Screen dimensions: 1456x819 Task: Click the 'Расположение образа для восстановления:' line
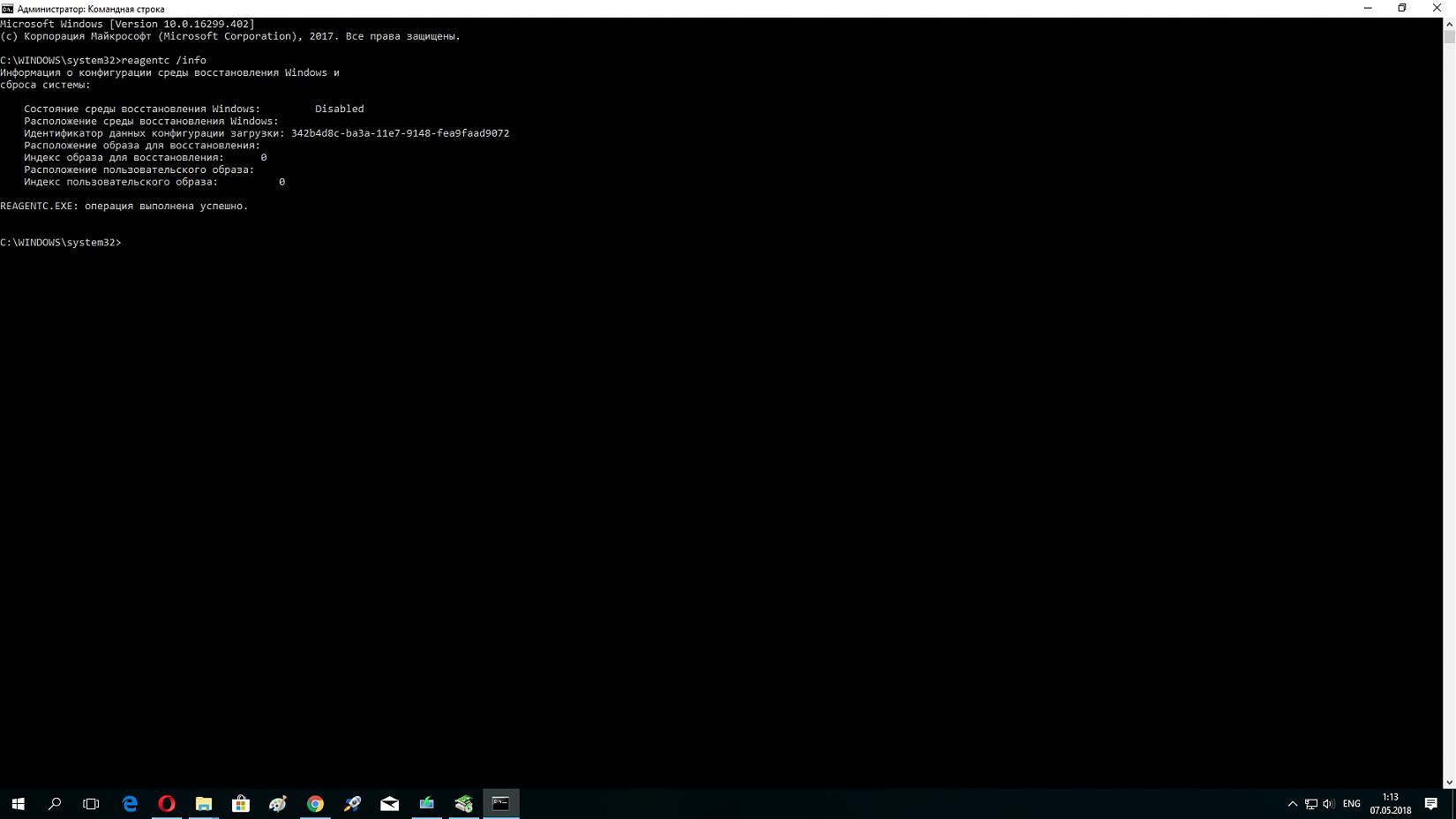pyautogui.click(x=142, y=146)
